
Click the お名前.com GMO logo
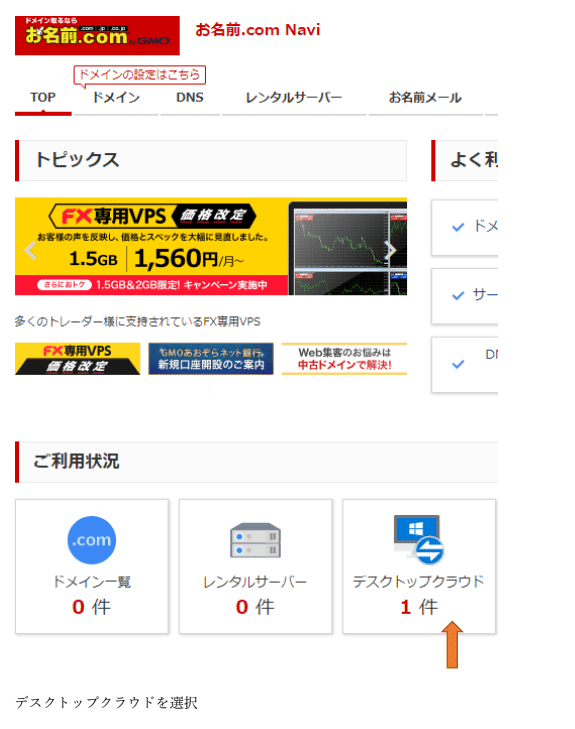click(97, 35)
